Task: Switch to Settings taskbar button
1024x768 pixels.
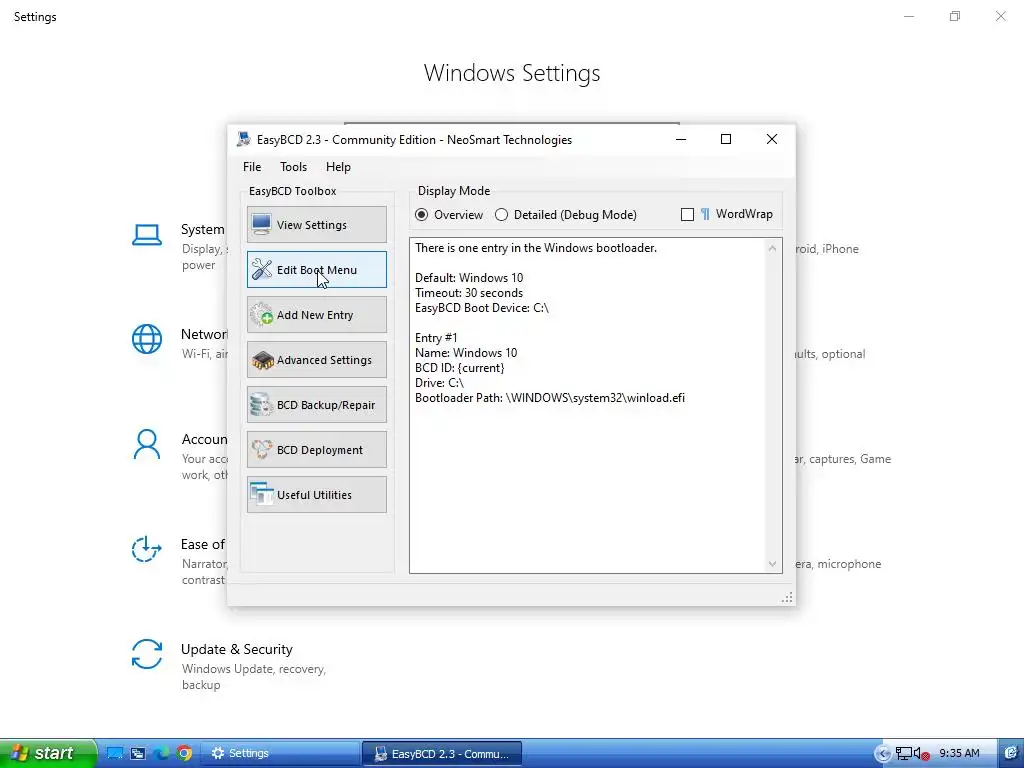Action: pos(280,754)
